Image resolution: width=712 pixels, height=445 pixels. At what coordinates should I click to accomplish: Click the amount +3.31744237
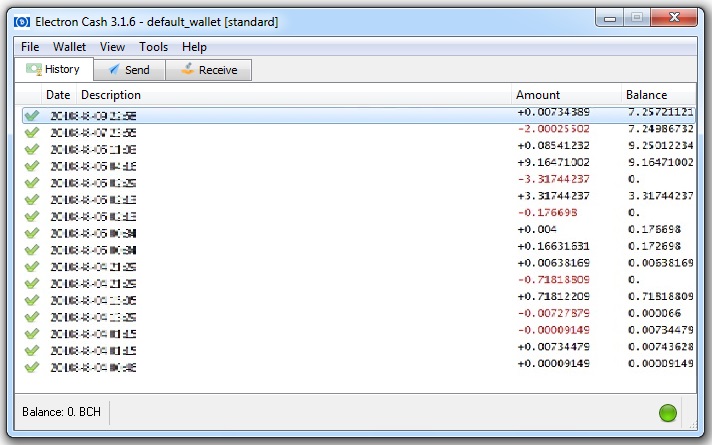pyautogui.click(x=554, y=196)
